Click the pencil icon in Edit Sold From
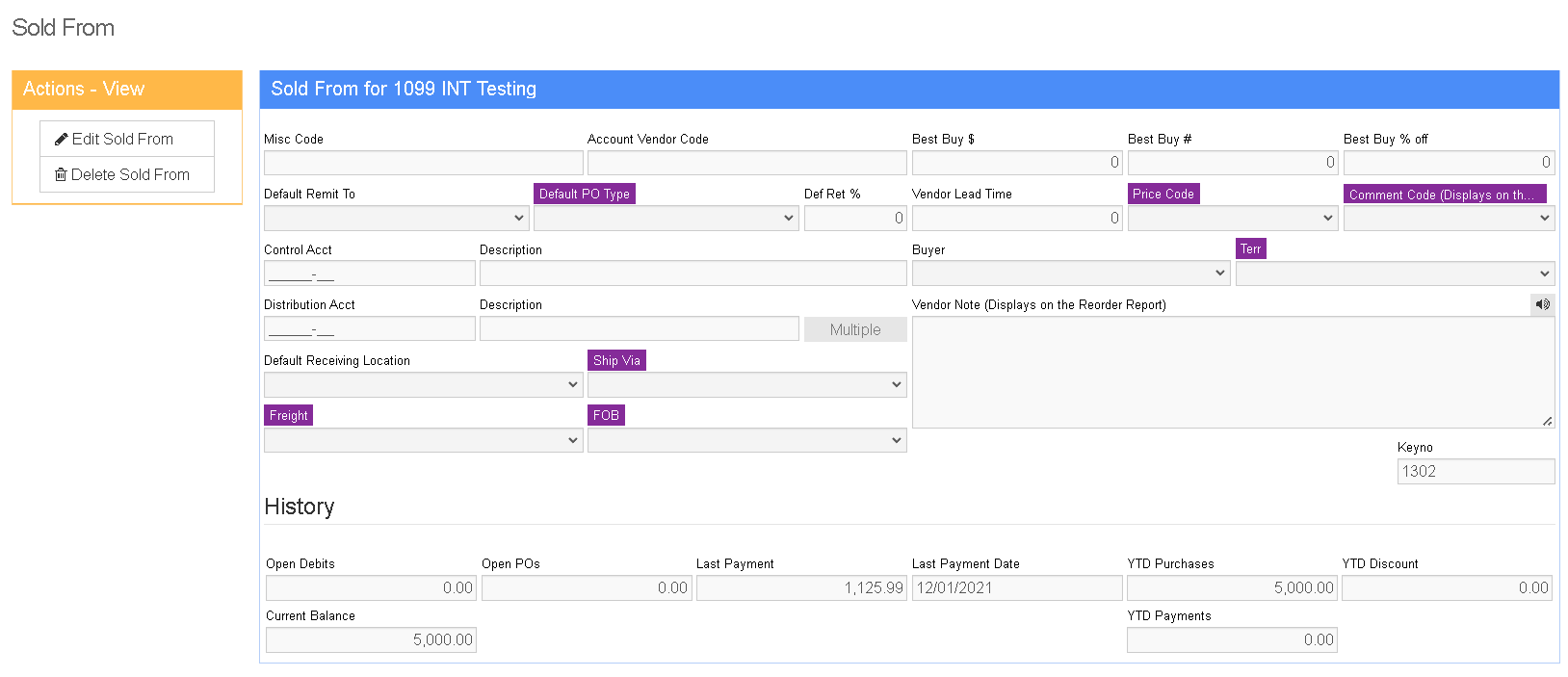Image resolution: width=1568 pixels, height=677 pixels. point(62,139)
